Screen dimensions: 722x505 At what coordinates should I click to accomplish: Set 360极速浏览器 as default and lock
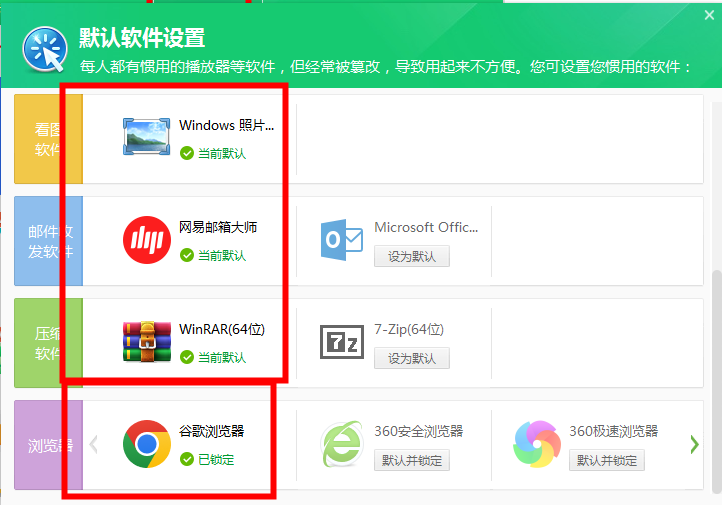[606, 460]
